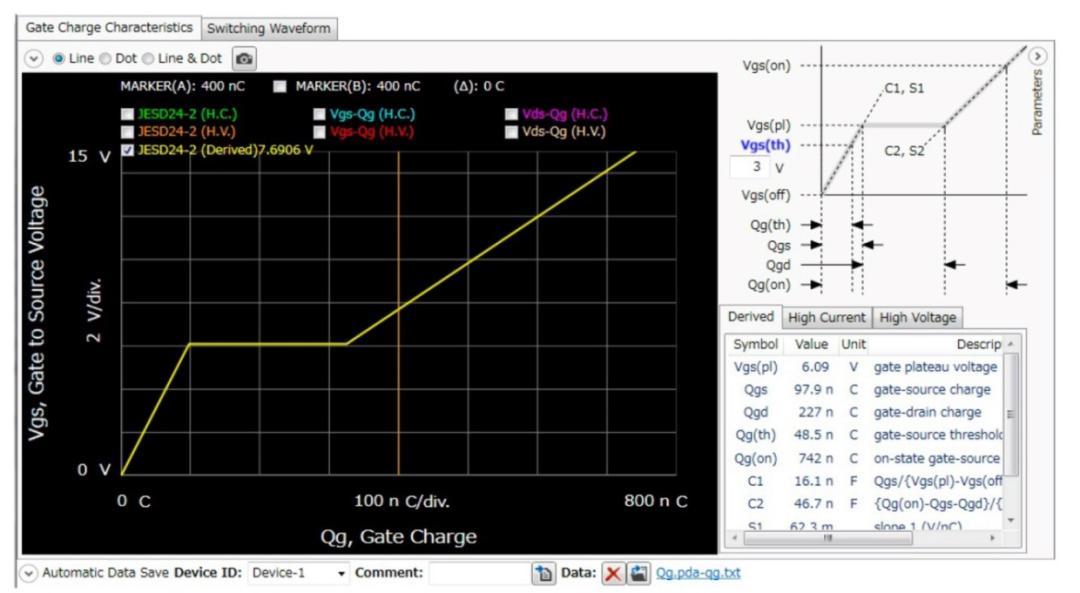Click the save data icon beside Data label
1080x593 pixels.
637,574
